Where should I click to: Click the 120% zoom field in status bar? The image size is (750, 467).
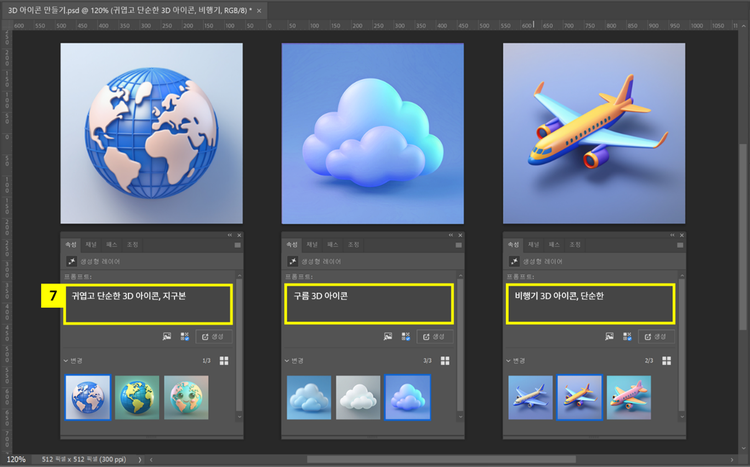(16, 459)
